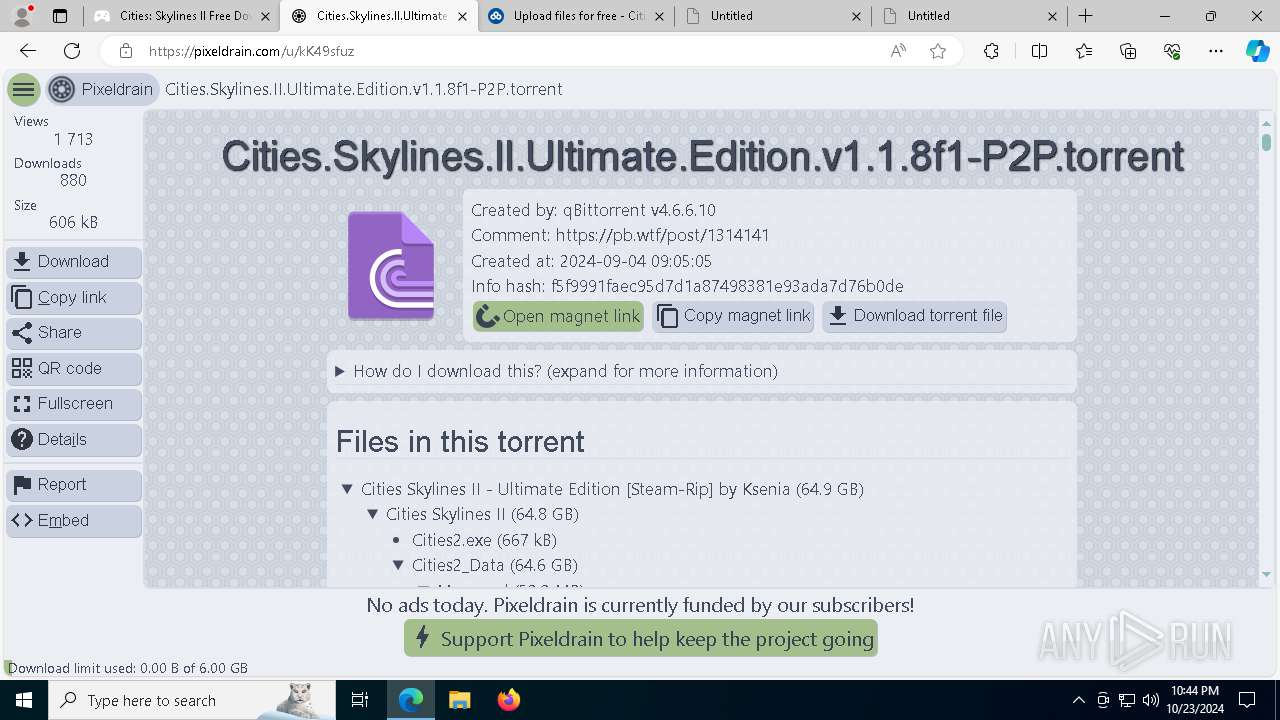Viewport: 1280px width, 720px height.
Task: Click taskbar search box
Action: (192, 700)
